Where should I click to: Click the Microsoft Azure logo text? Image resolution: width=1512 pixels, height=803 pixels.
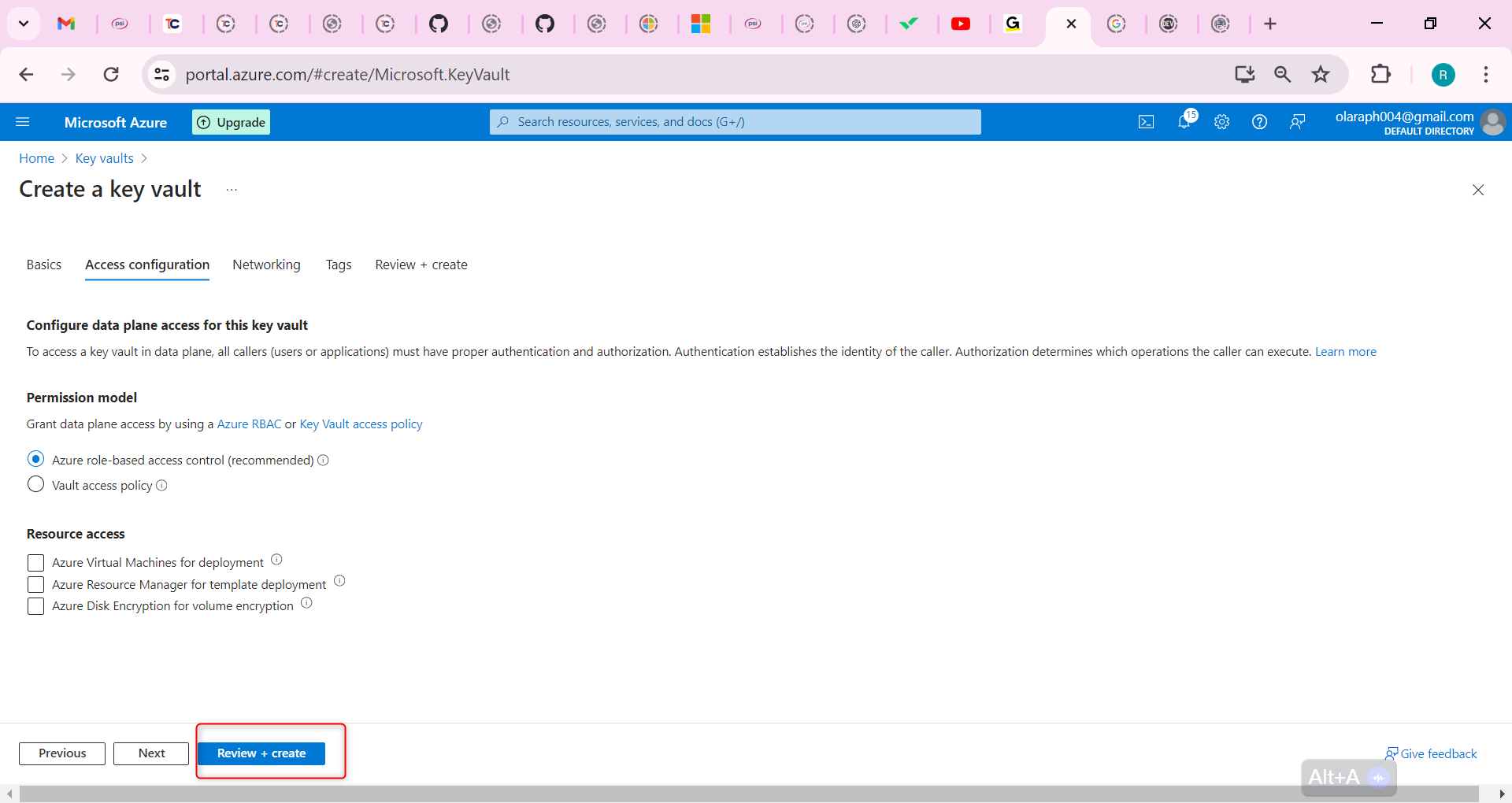[116, 122]
